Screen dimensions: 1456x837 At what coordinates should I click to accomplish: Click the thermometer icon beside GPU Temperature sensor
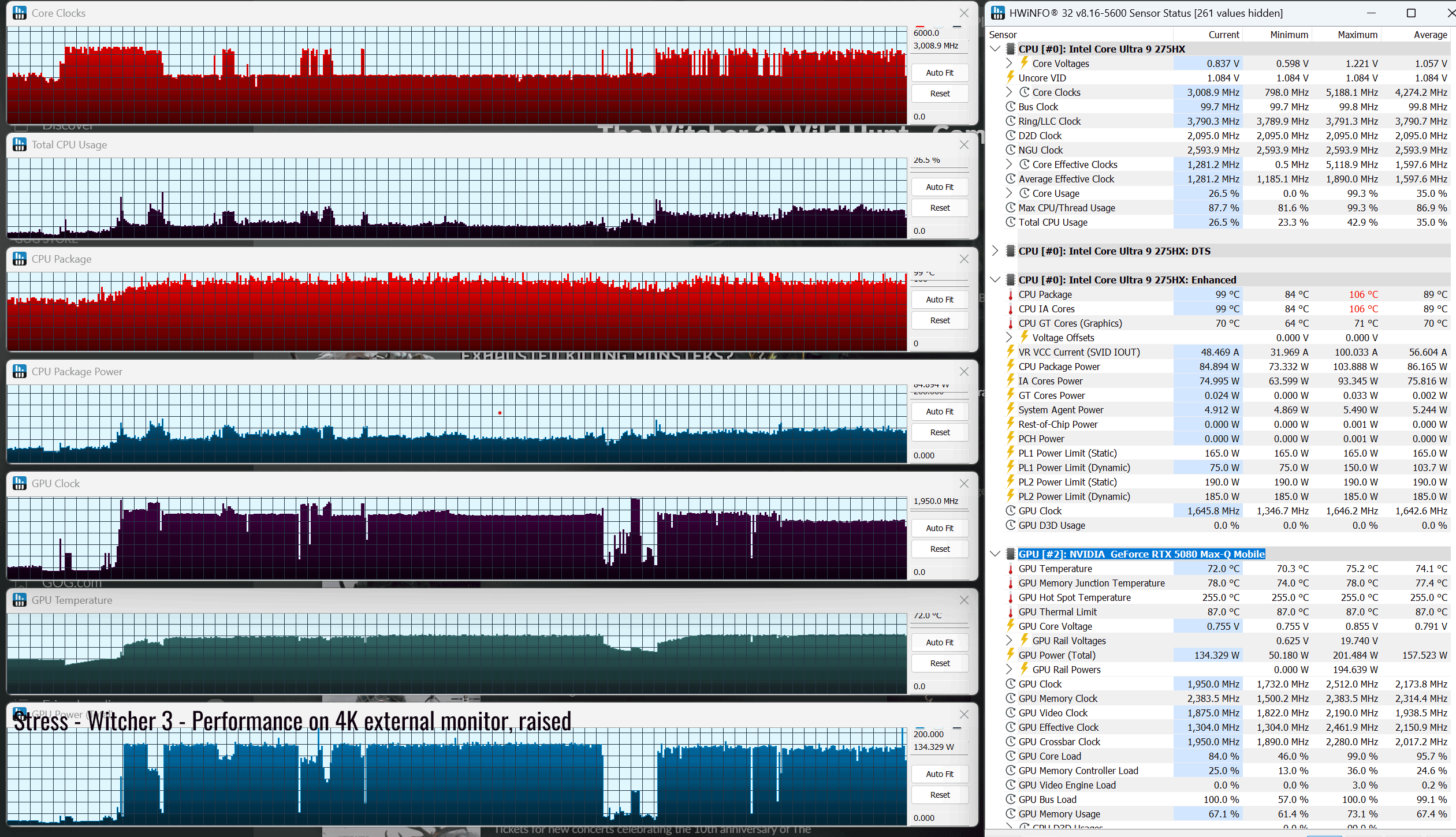tap(1011, 569)
